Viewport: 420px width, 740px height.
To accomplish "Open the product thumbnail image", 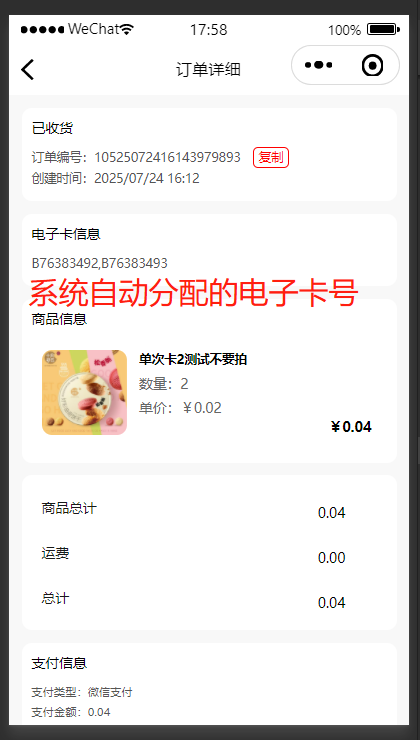I will coord(84,392).
